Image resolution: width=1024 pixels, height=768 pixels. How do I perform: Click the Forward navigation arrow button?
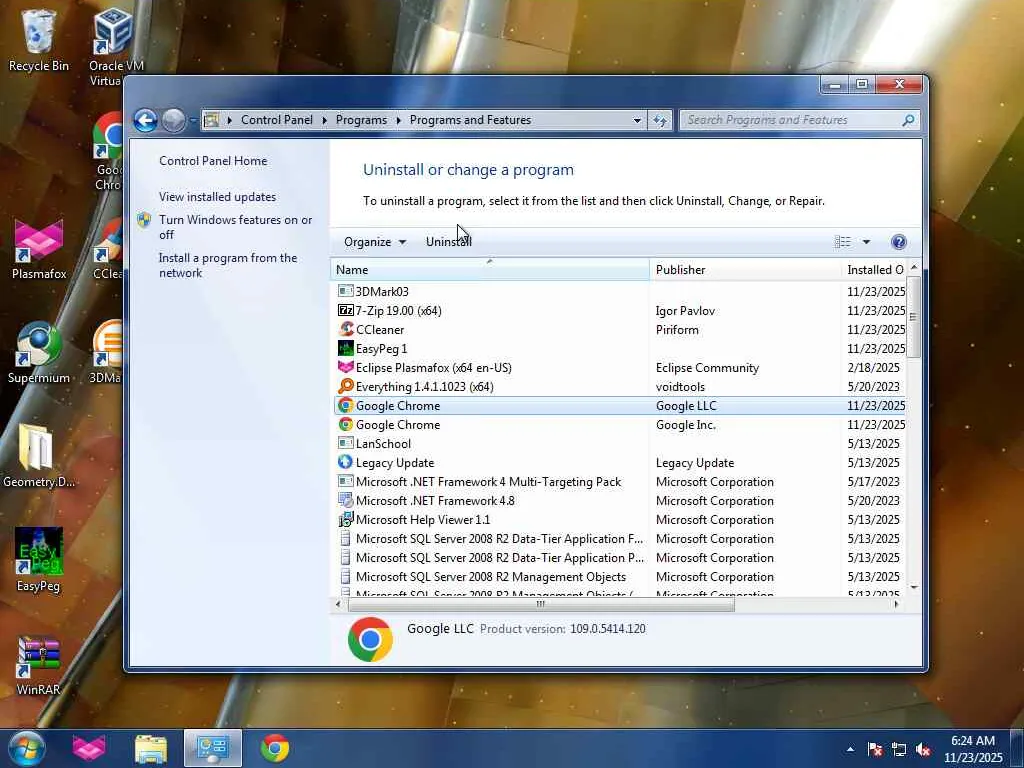point(174,120)
